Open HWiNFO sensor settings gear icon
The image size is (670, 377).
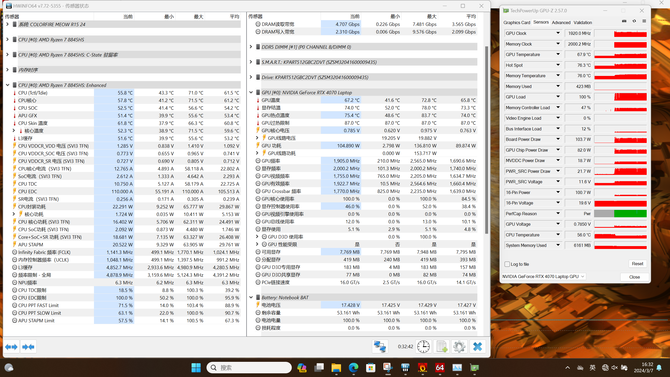pyautogui.click(x=459, y=347)
